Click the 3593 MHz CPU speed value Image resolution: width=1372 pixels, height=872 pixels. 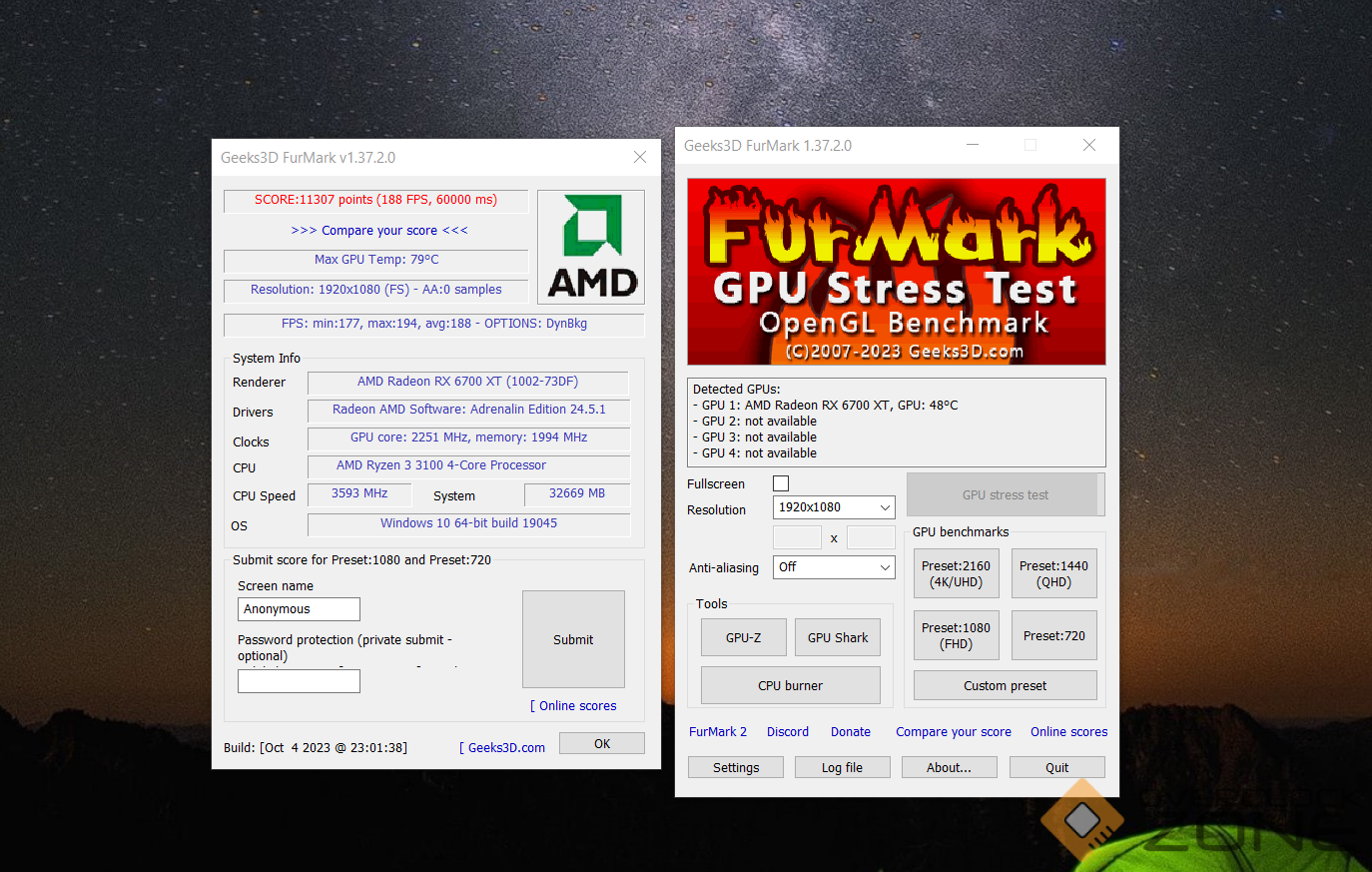click(x=359, y=493)
